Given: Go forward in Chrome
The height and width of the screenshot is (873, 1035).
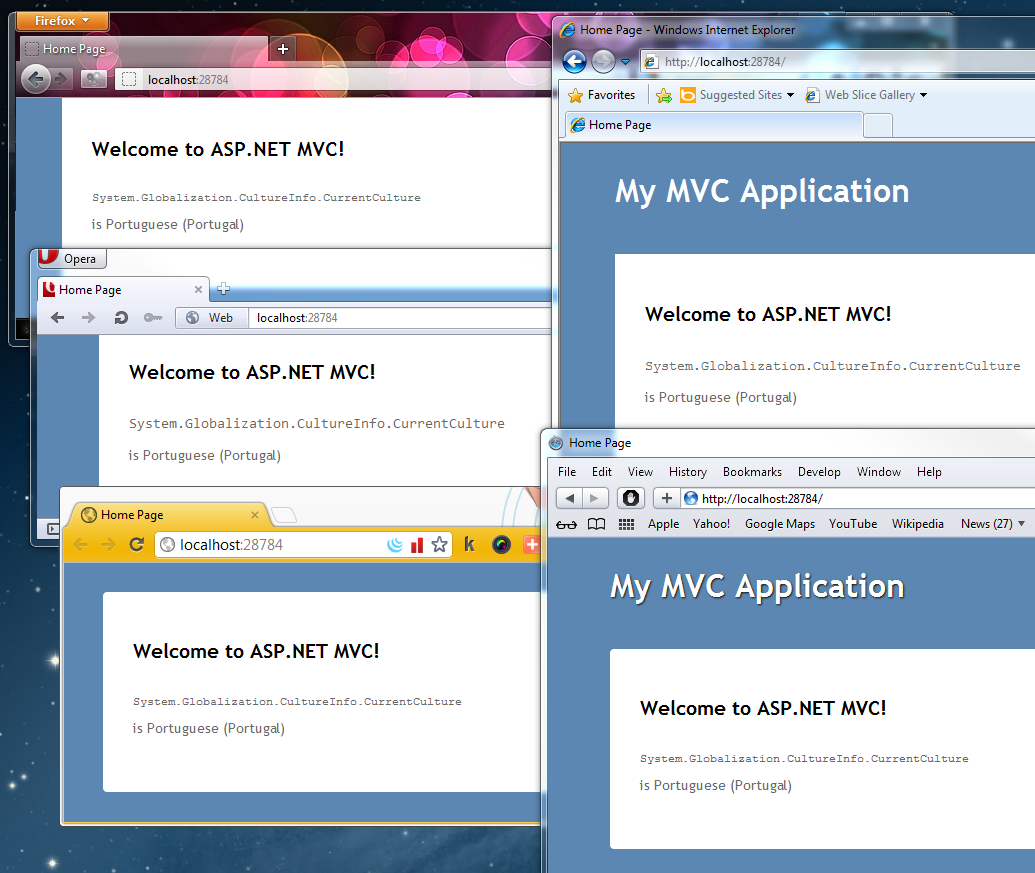Looking at the screenshot, I should point(108,544).
